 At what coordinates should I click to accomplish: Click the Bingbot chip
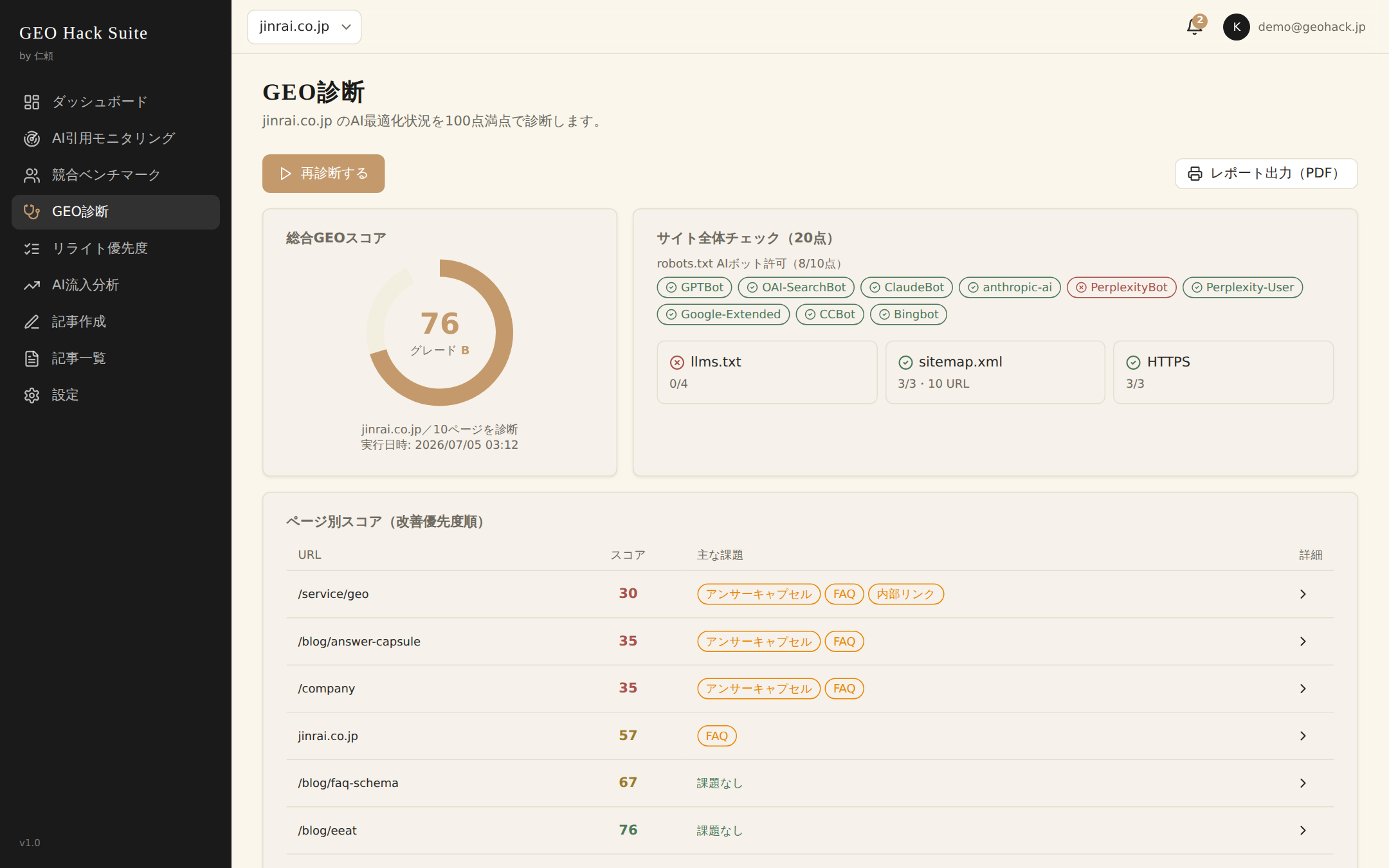(909, 314)
